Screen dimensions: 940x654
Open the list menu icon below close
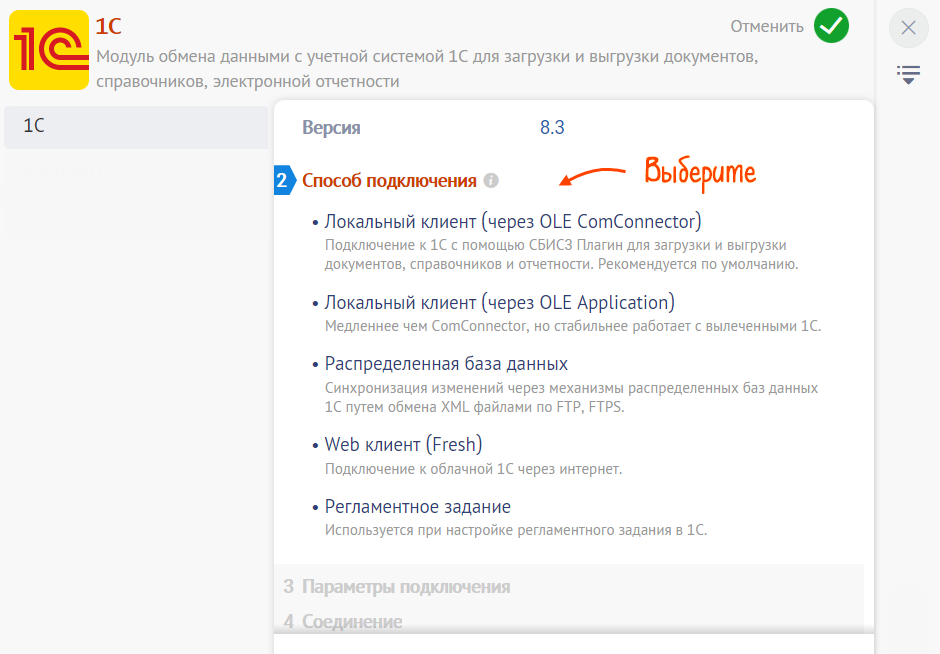coord(908,74)
